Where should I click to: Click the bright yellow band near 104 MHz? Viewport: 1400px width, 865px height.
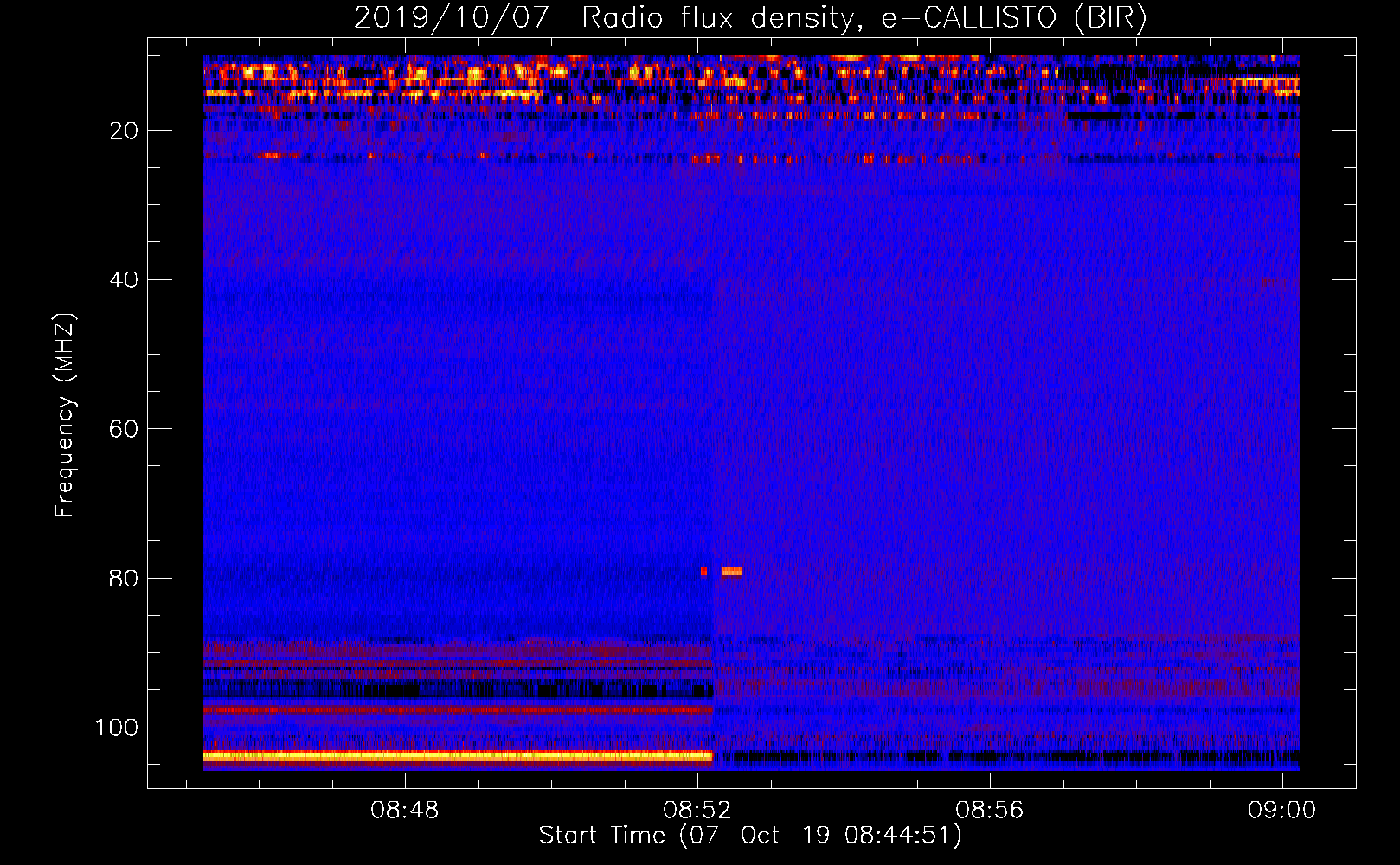tap(458, 756)
